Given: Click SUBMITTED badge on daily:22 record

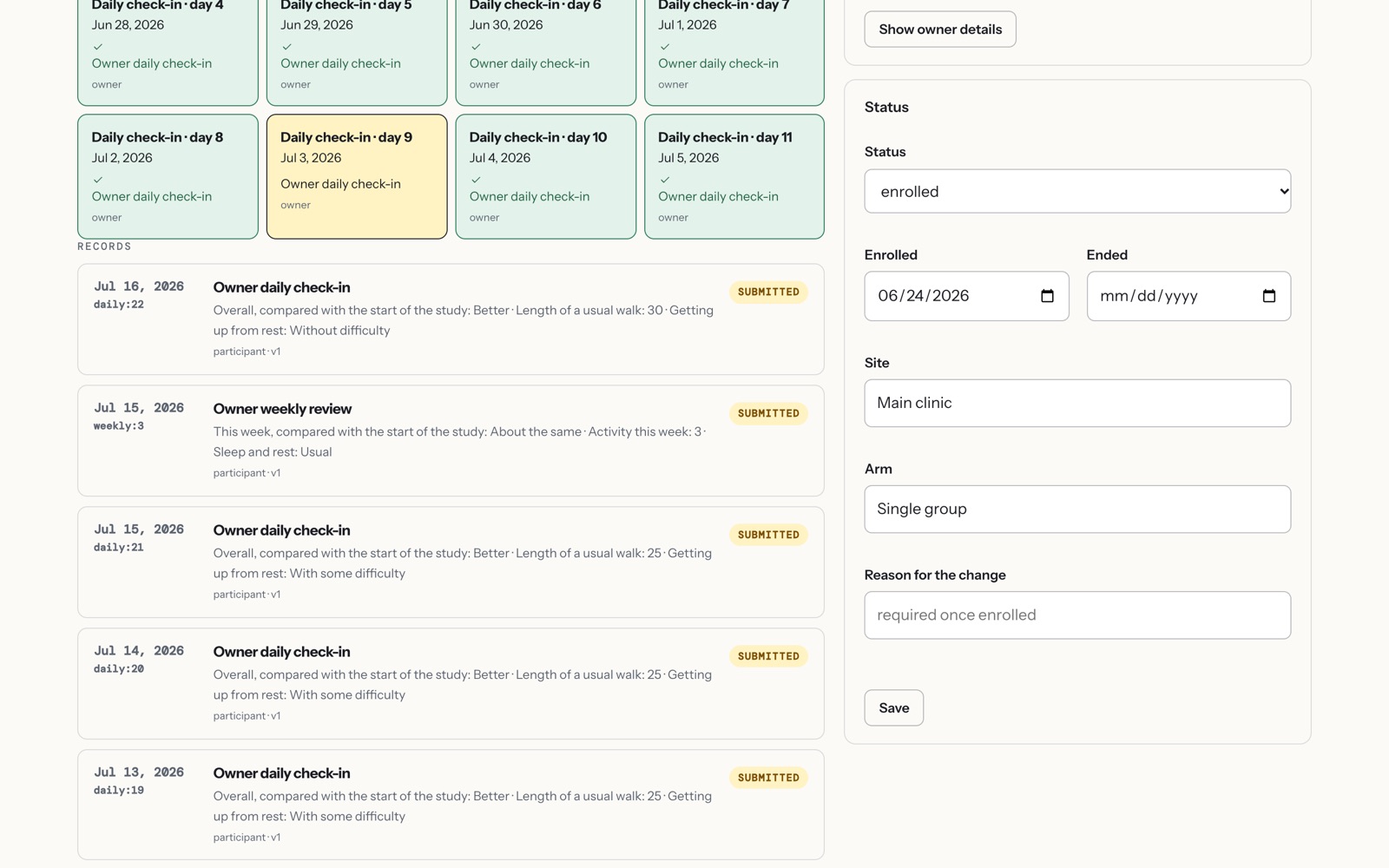Looking at the screenshot, I should coord(768,292).
